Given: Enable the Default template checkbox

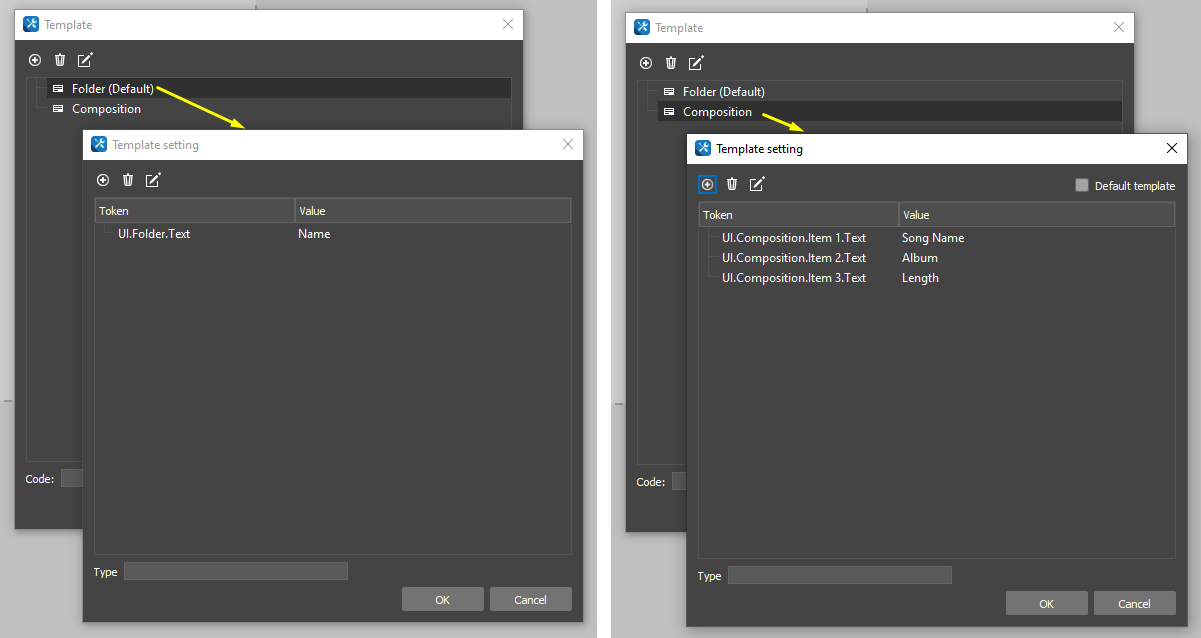Looking at the screenshot, I should [x=1081, y=185].
